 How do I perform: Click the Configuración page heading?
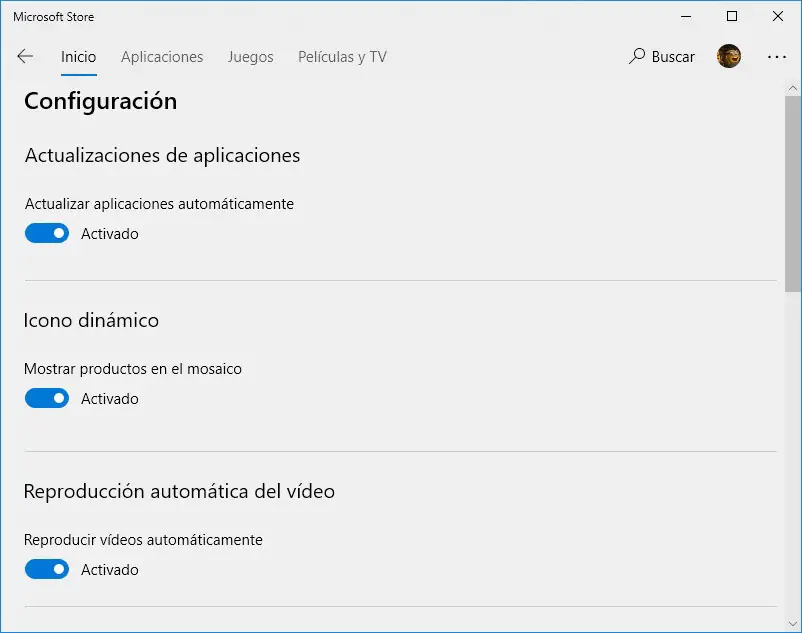[x=100, y=101]
